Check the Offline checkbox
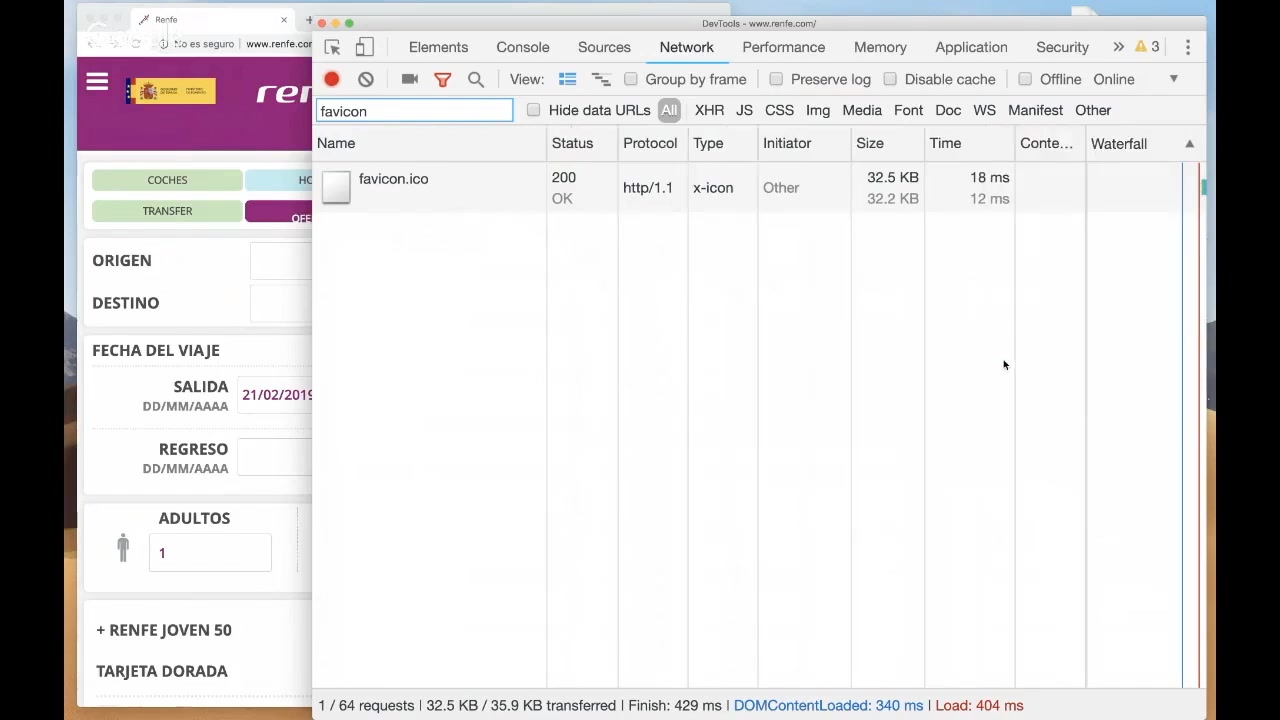 pos(1025,79)
